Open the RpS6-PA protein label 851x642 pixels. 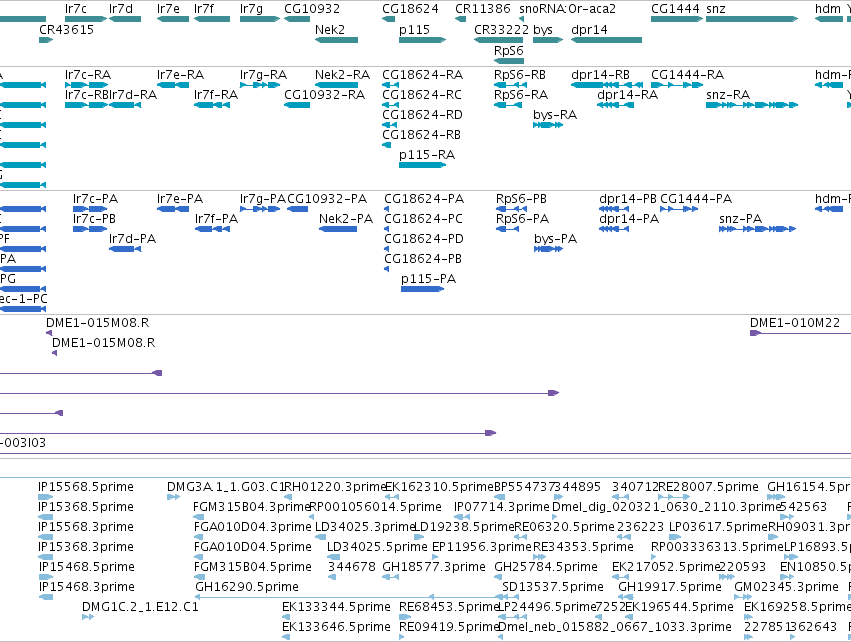[522, 219]
